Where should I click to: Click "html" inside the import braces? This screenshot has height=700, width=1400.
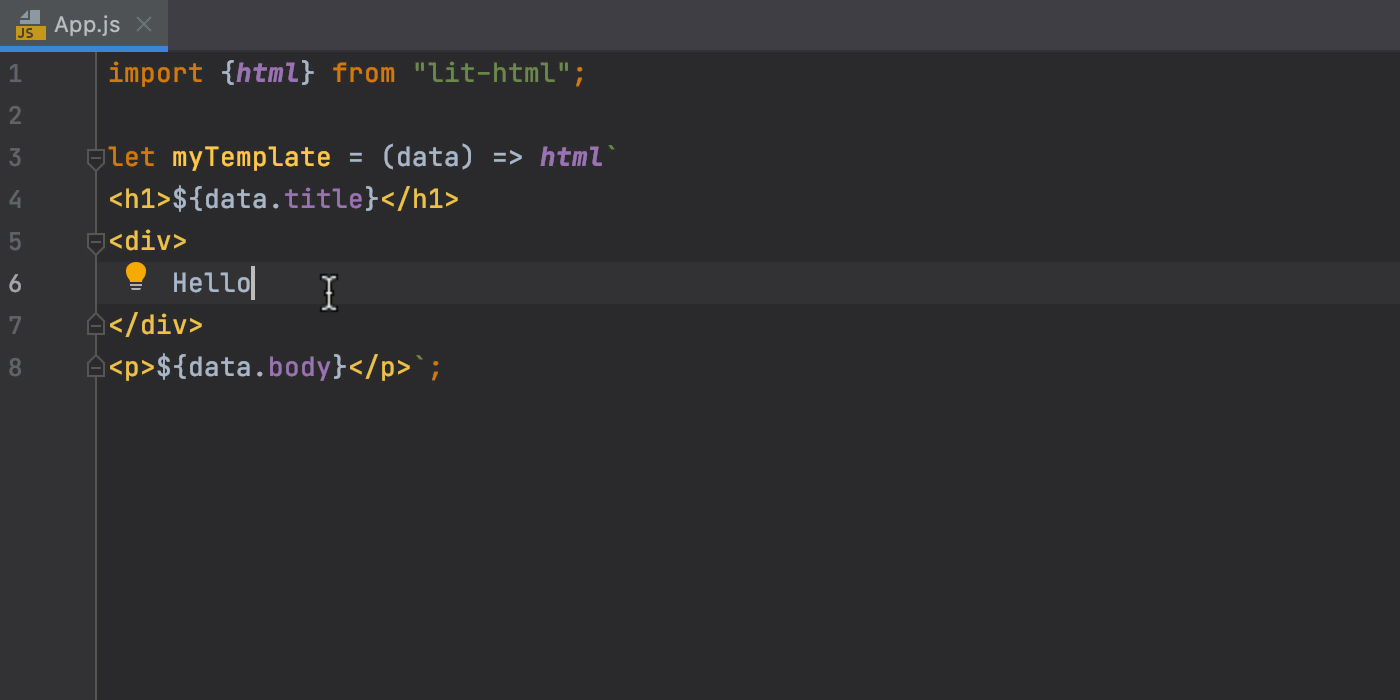pos(268,73)
